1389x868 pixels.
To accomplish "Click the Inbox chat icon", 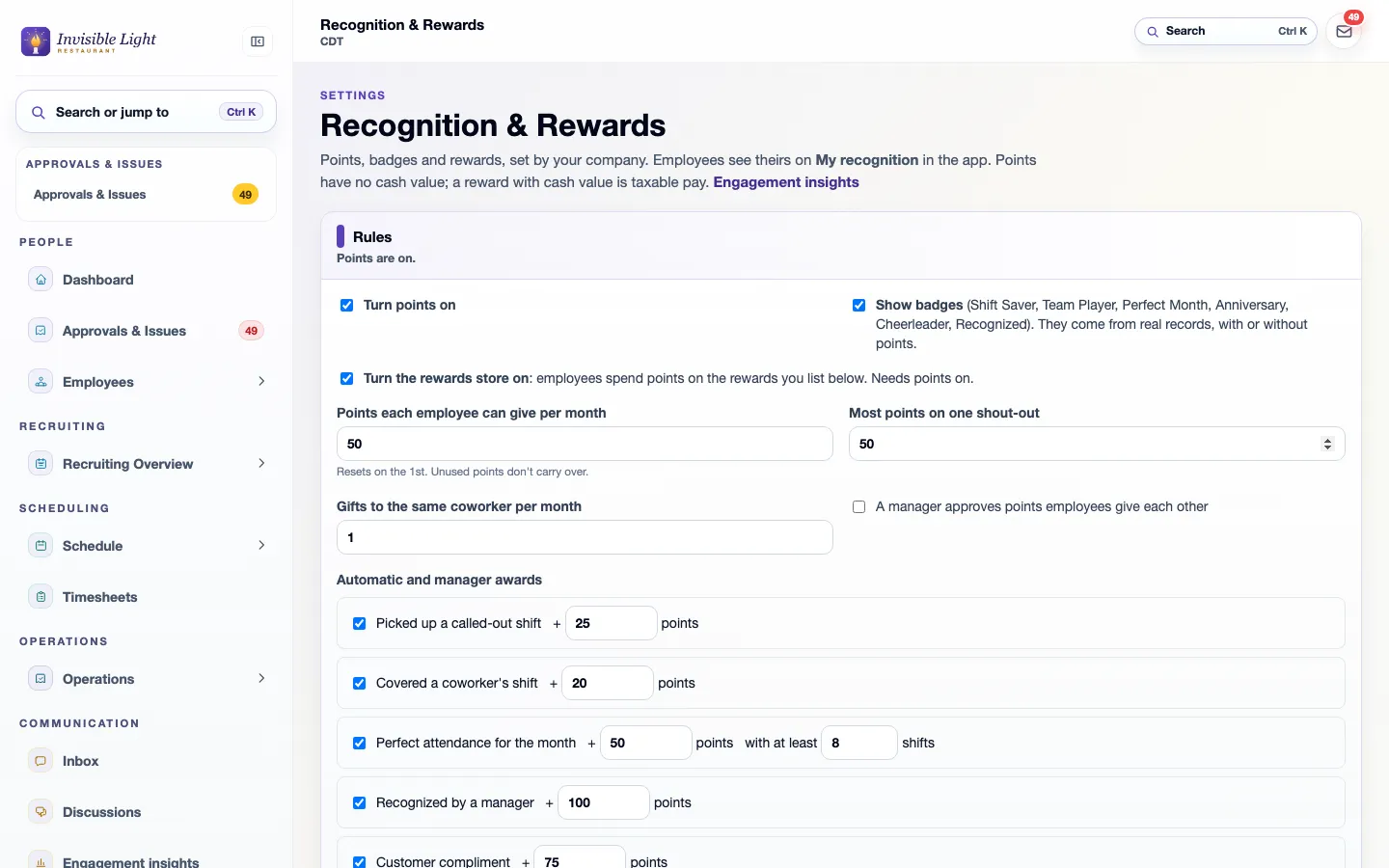I will point(41,761).
